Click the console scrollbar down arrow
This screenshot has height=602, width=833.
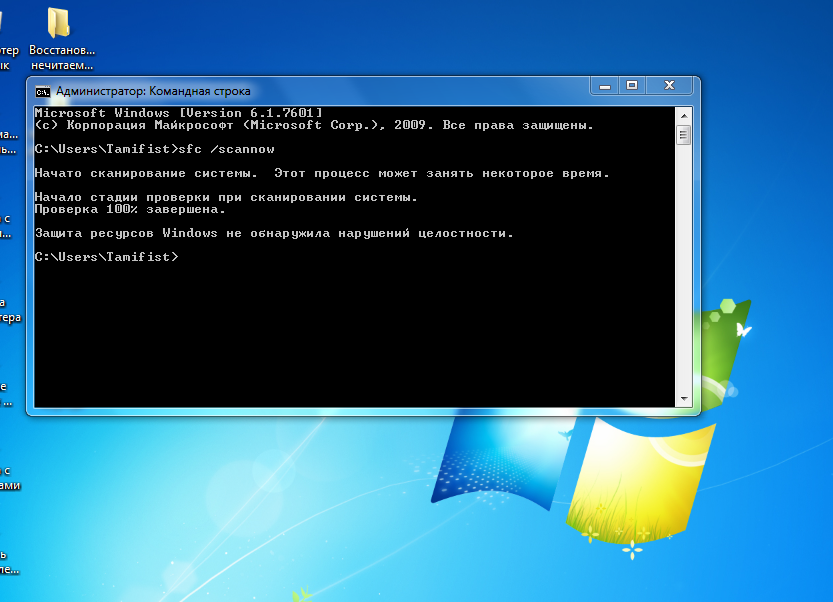[684, 398]
